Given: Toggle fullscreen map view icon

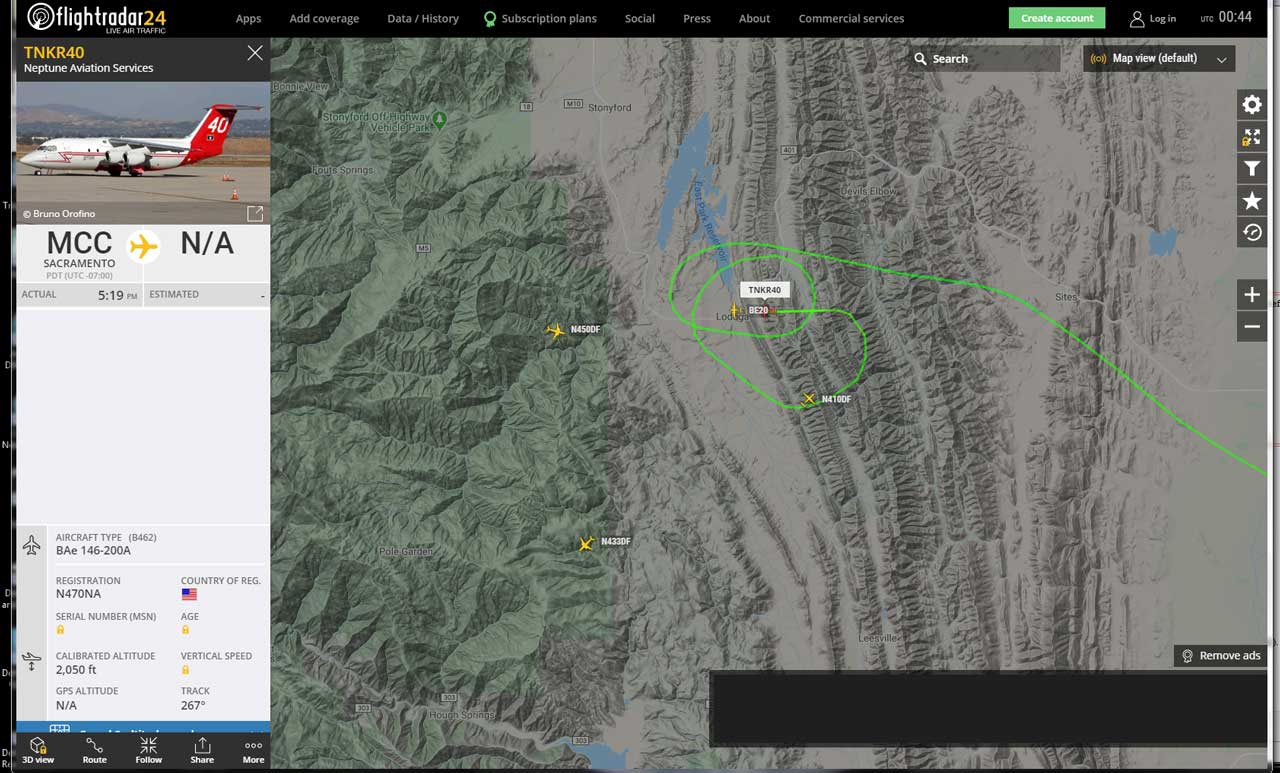Looking at the screenshot, I should pos(1252,137).
